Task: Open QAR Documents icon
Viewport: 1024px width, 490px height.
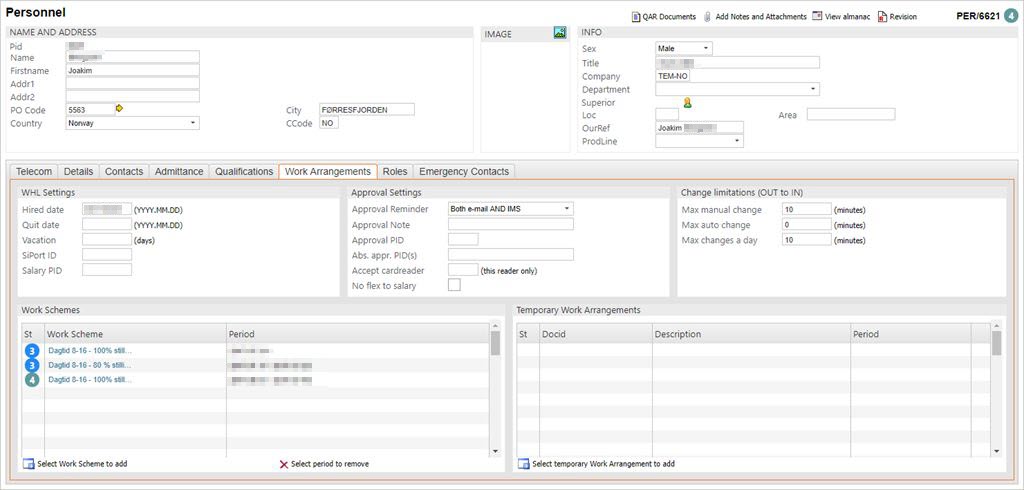Action: pyautogui.click(x=636, y=17)
